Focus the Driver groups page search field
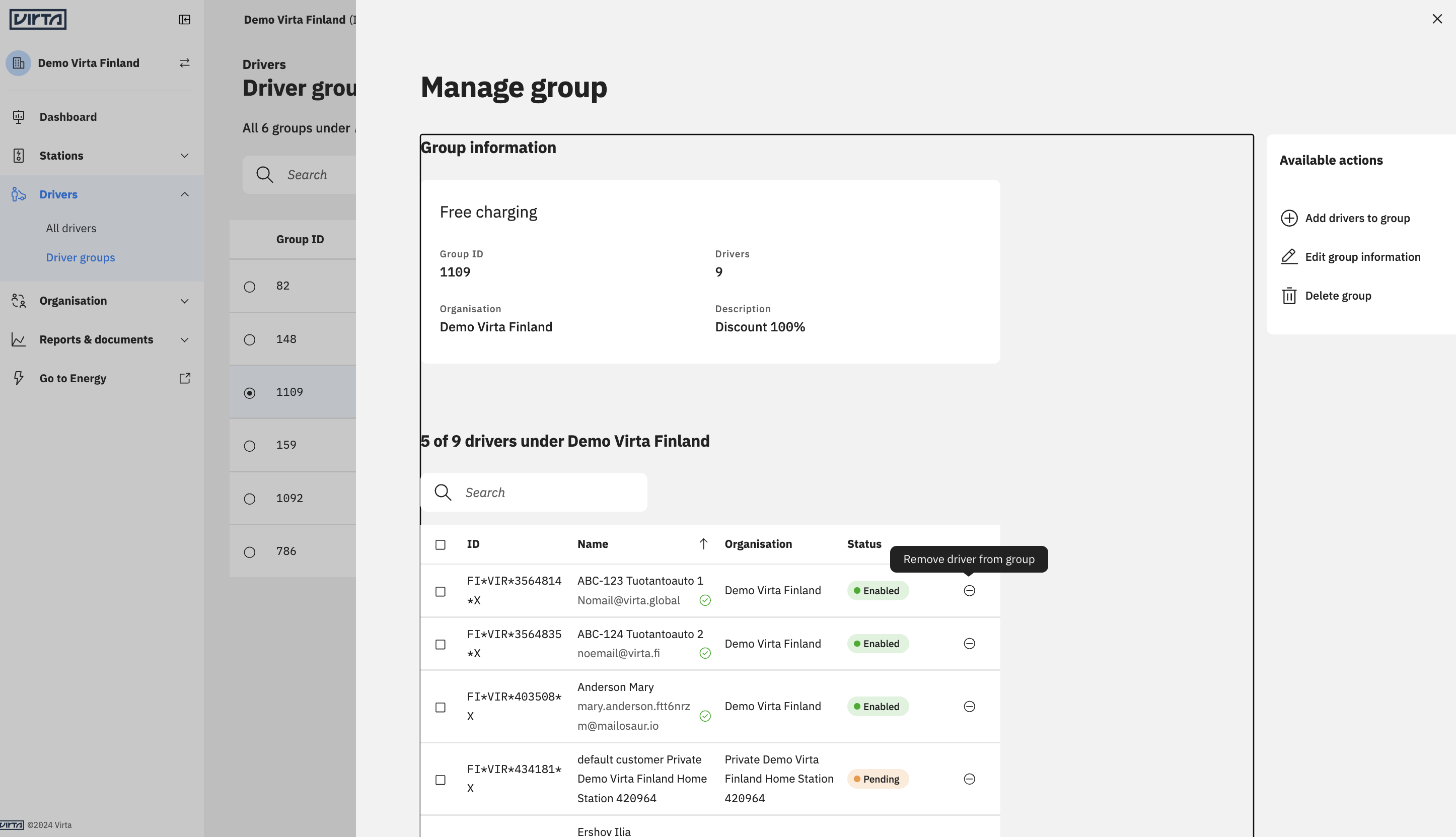Screen dimensions: 1456x837 tap(300, 175)
